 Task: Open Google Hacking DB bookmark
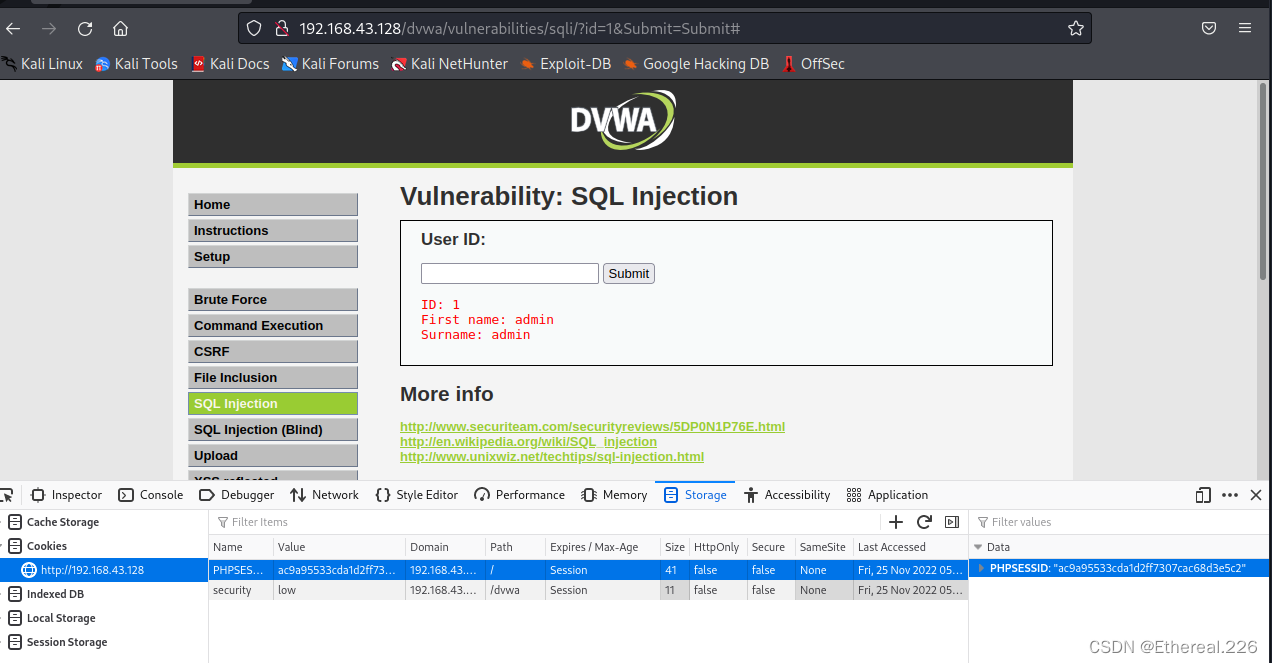(x=696, y=64)
